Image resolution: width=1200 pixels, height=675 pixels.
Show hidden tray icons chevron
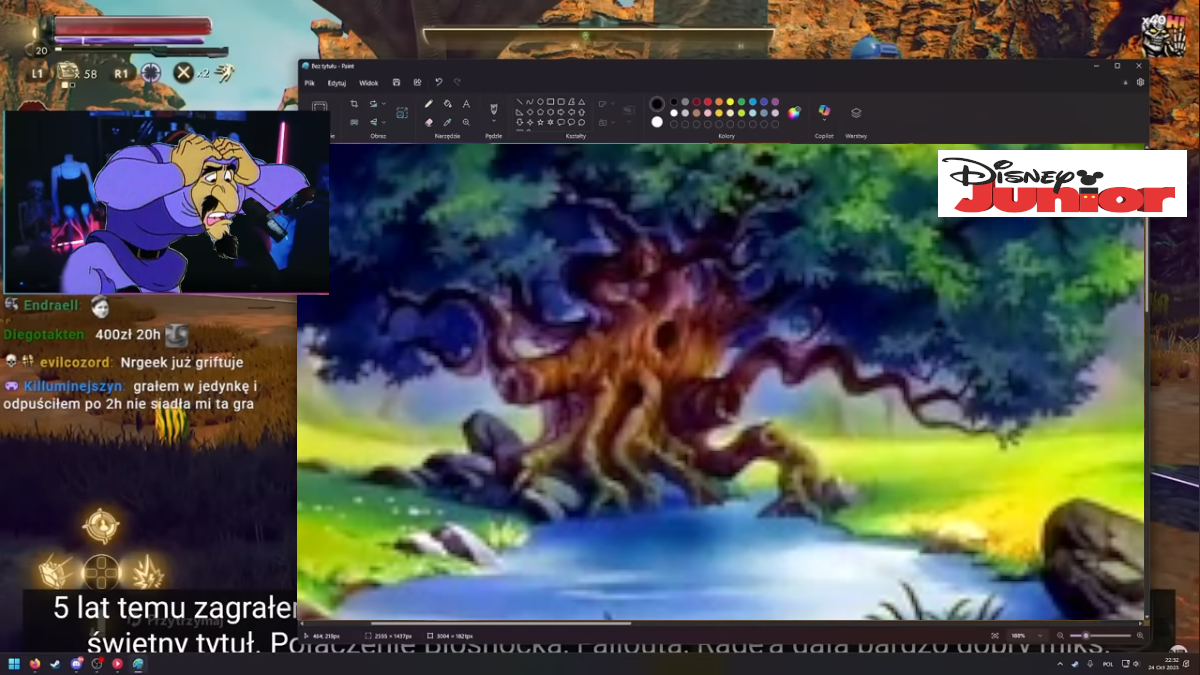point(1059,664)
